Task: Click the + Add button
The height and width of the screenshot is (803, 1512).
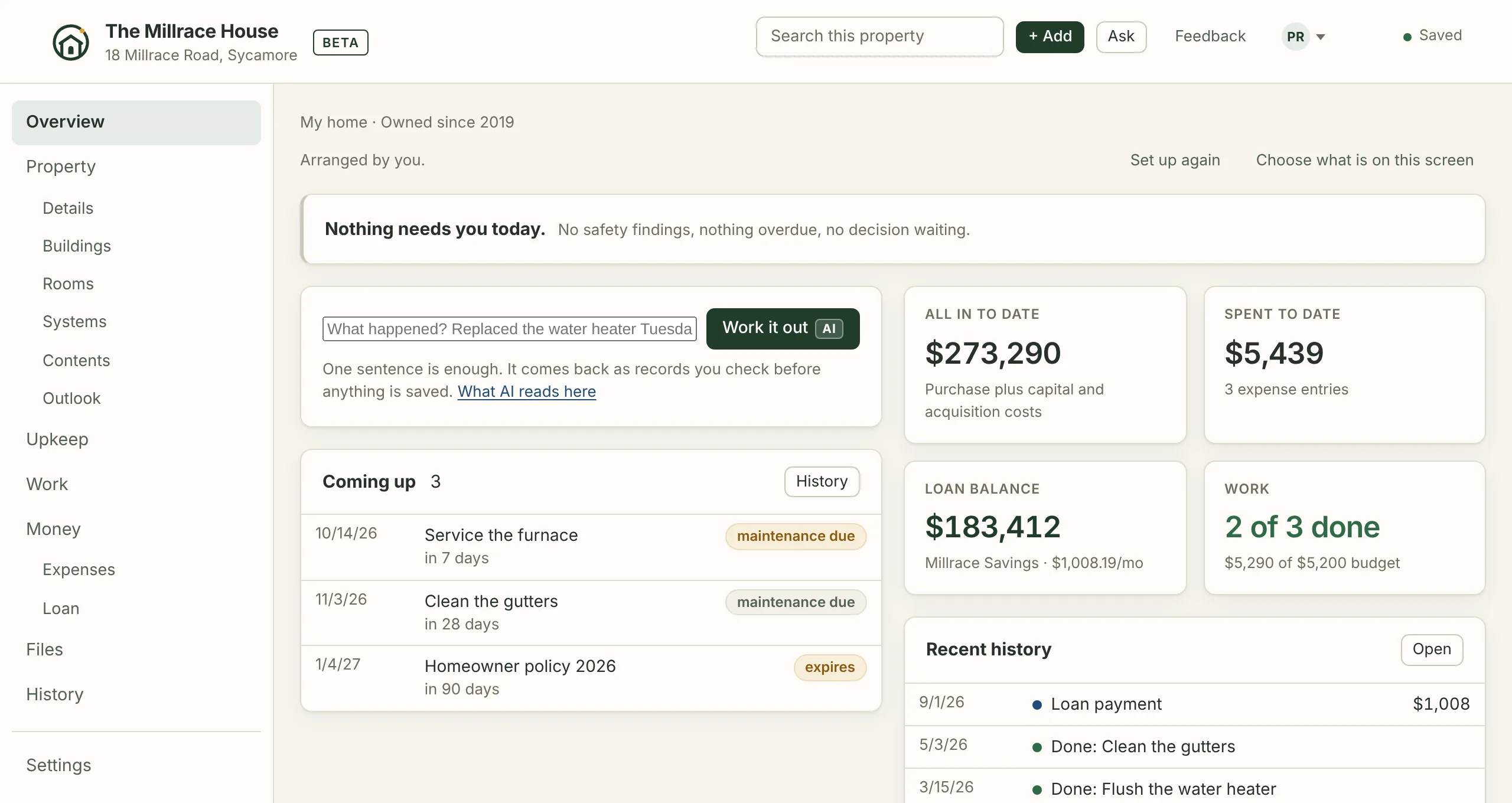Action: tap(1050, 37)
